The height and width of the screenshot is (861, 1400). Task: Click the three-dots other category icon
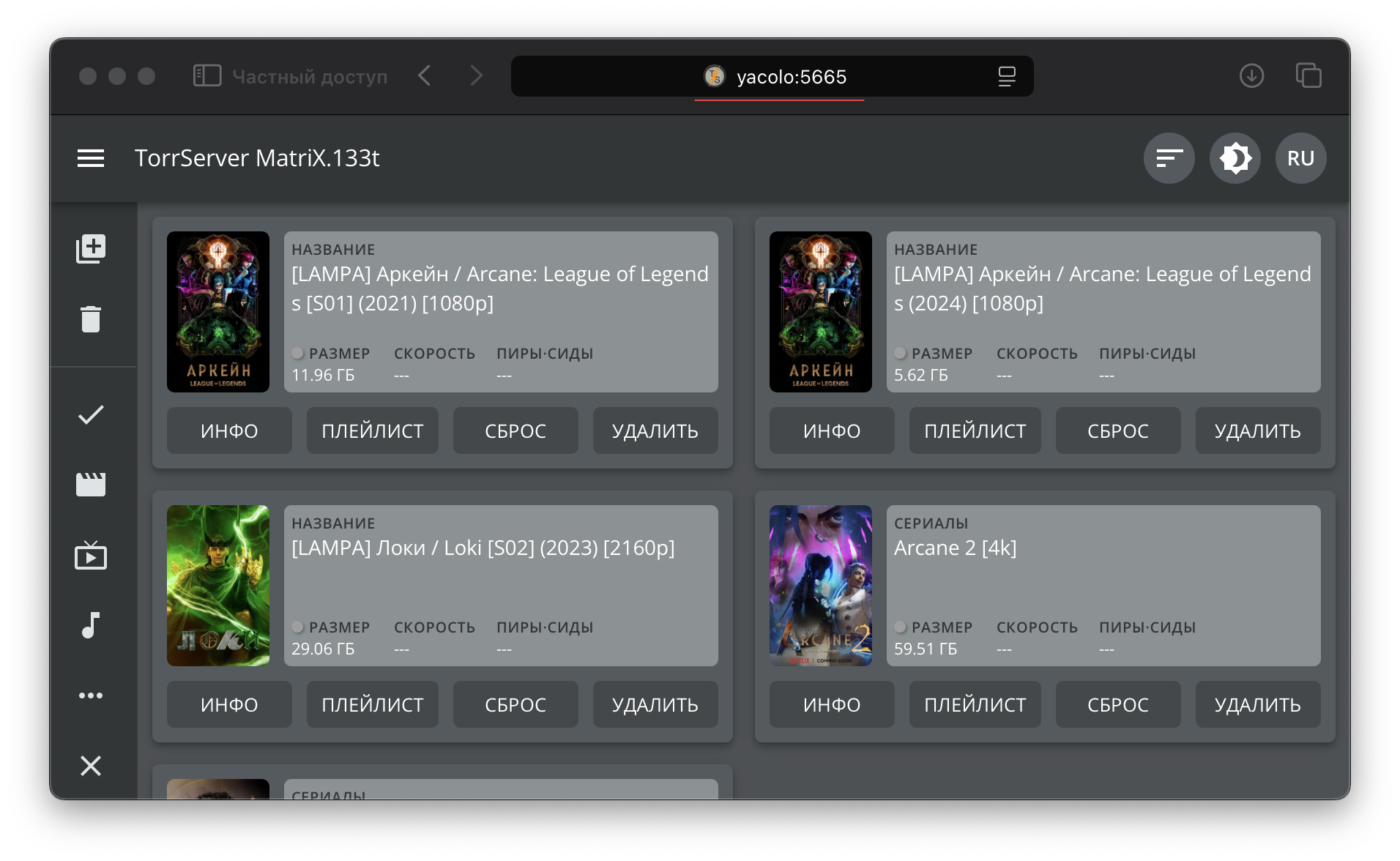click(x=91, y=696)
